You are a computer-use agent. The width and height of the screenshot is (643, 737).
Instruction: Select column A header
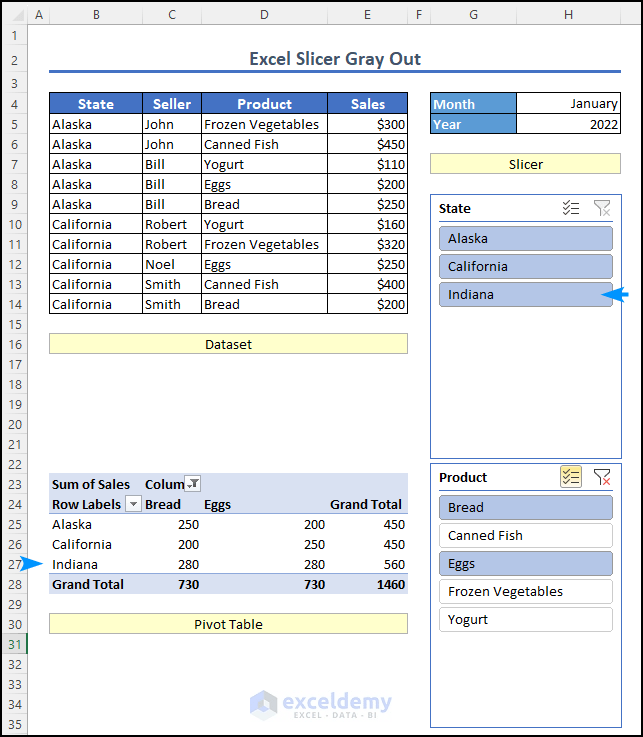coord(39,15)
